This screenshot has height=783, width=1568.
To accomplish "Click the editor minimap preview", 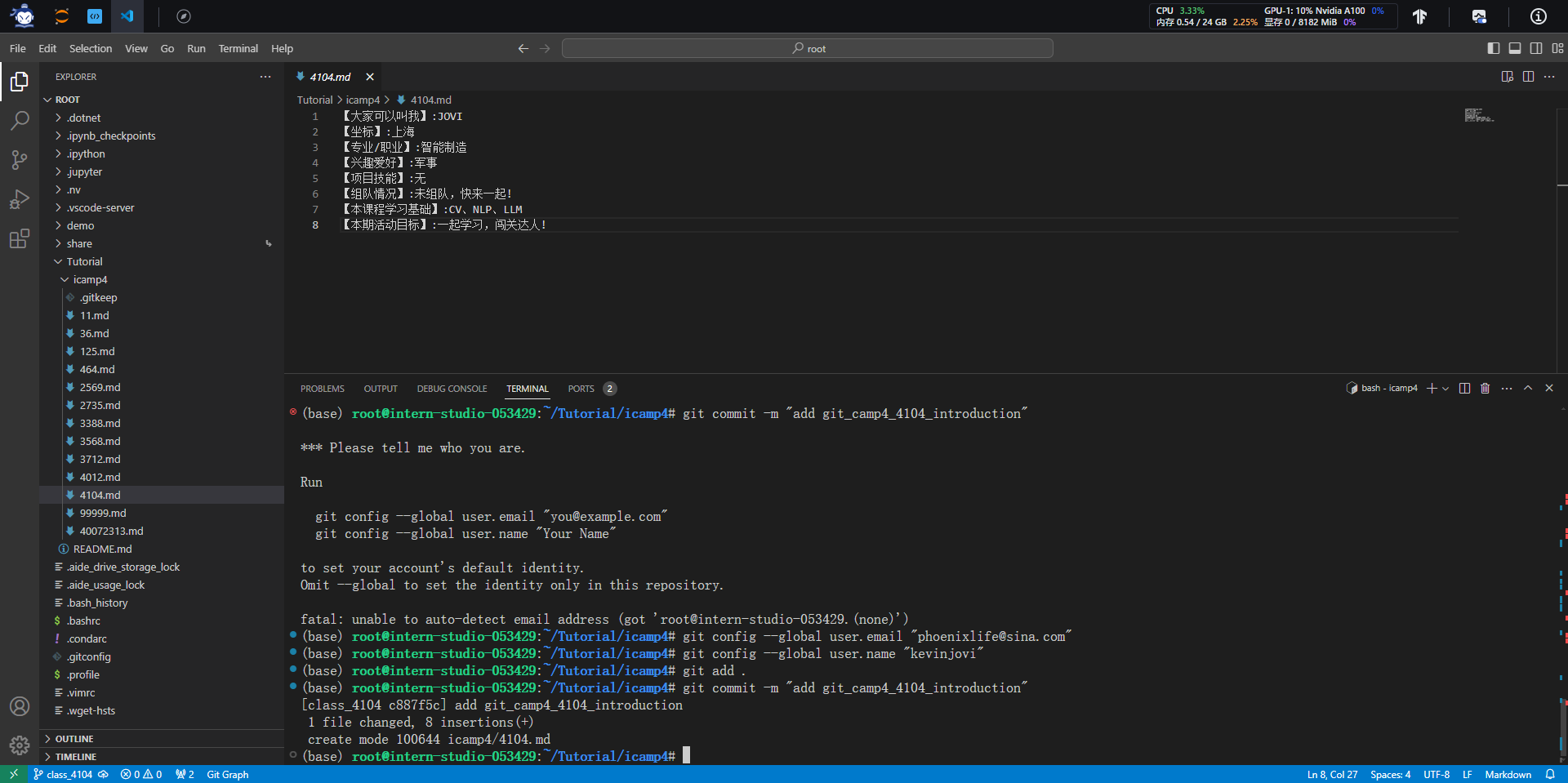I will click(x=1480, y=115).
